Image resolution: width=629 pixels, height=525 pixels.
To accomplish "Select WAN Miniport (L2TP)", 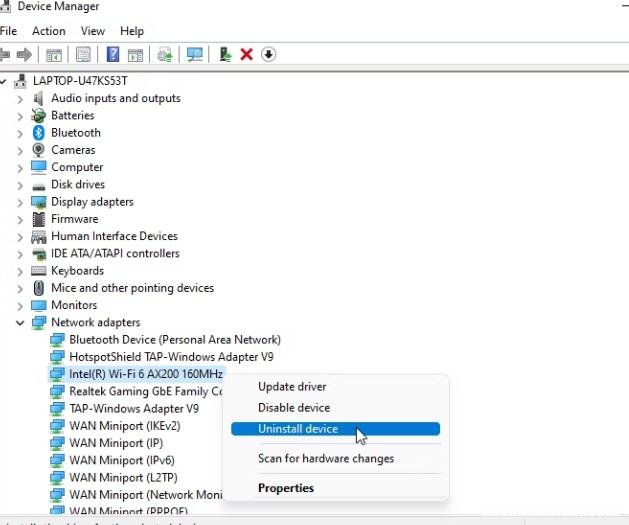I will [123, 478].
